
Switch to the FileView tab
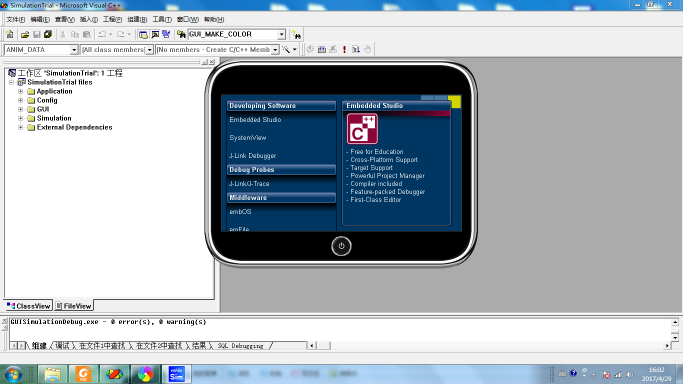74,306
